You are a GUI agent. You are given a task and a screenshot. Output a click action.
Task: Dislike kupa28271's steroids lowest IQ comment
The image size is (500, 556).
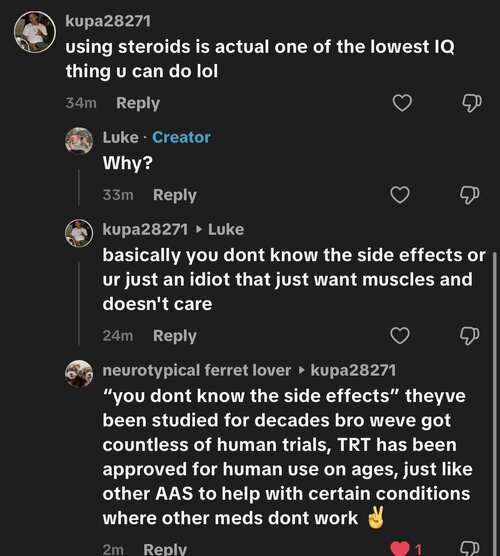[x=472, y=103]
